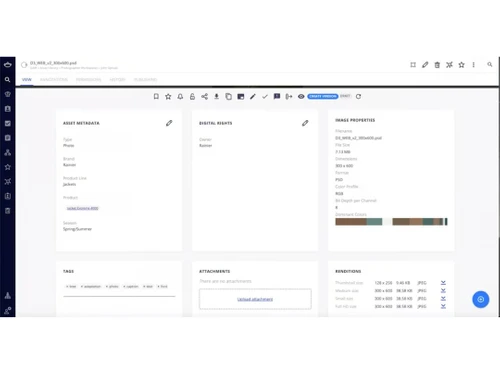Click the checkmark approve icon
This screenshot has width=500, height=375.
pyautogui.click(x=265, y=96)
